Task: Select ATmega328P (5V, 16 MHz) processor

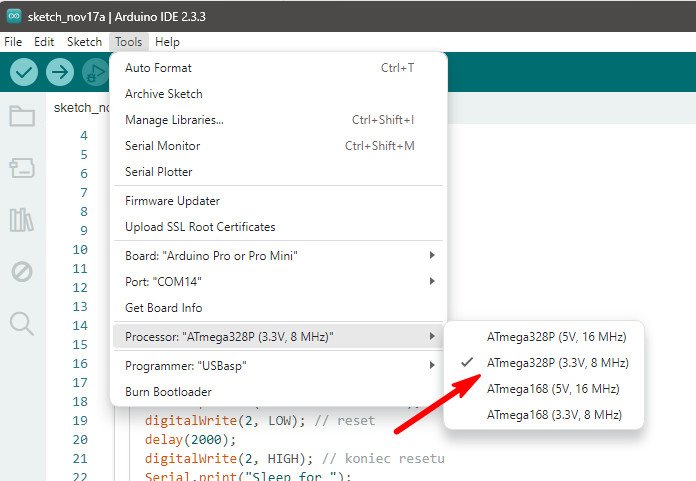Action: 557,336
